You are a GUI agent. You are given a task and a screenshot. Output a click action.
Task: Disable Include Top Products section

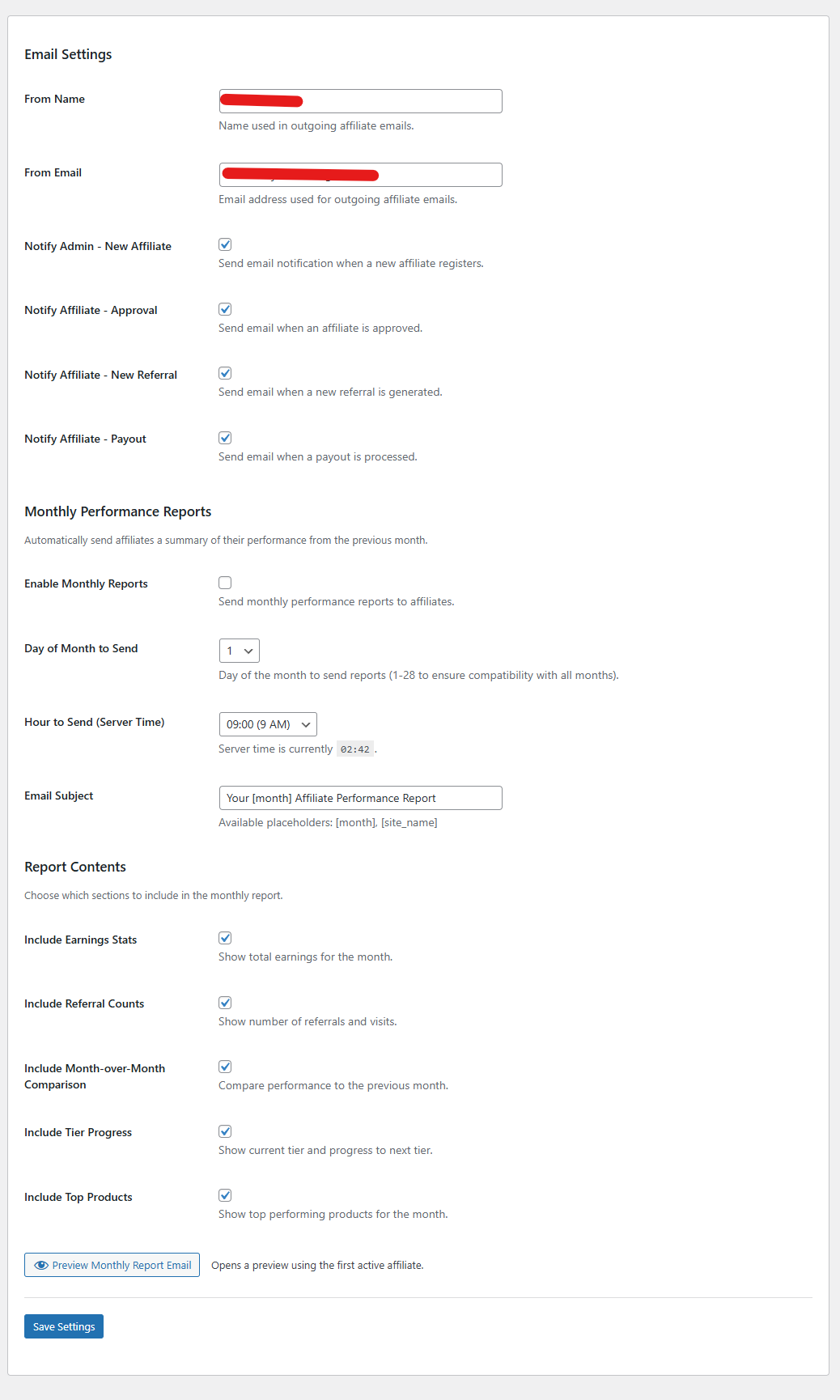pyautogui.click(x=225, y=1194)
